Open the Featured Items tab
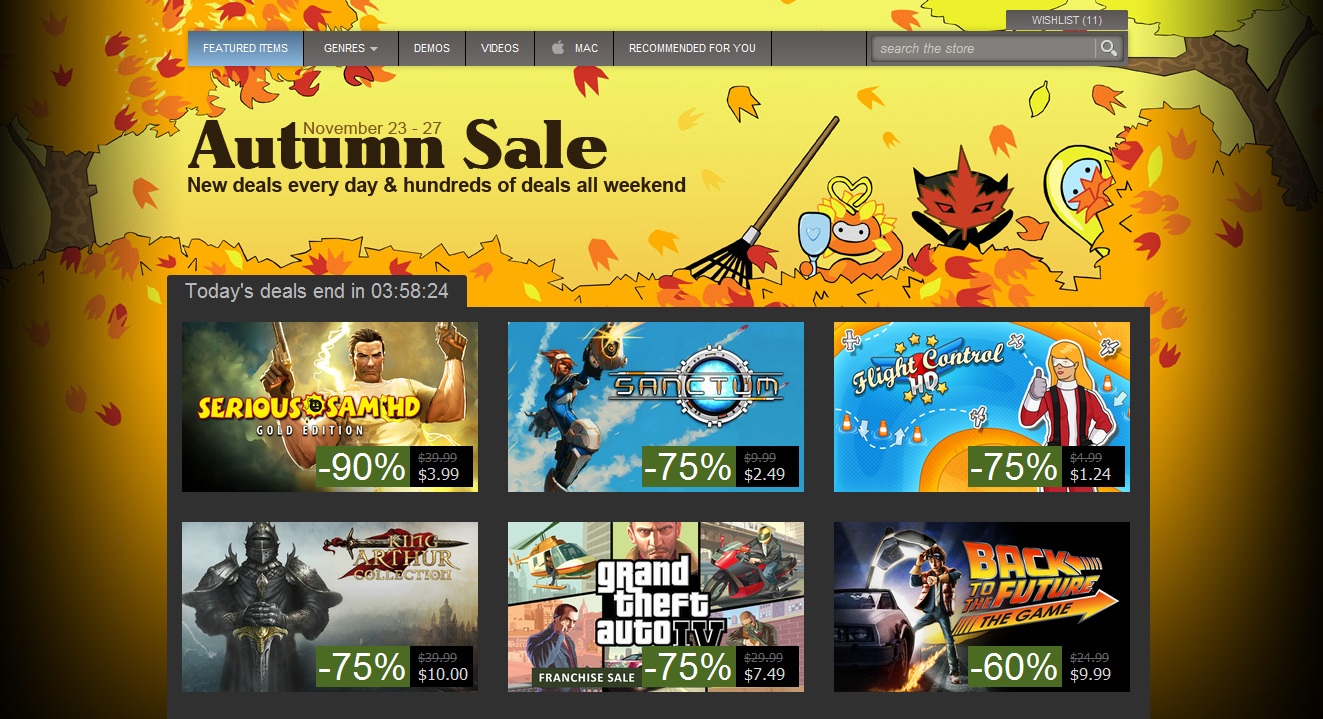The width and height of the screenshot is (1323, 719). pyautogui.click(x=245, y=48)
